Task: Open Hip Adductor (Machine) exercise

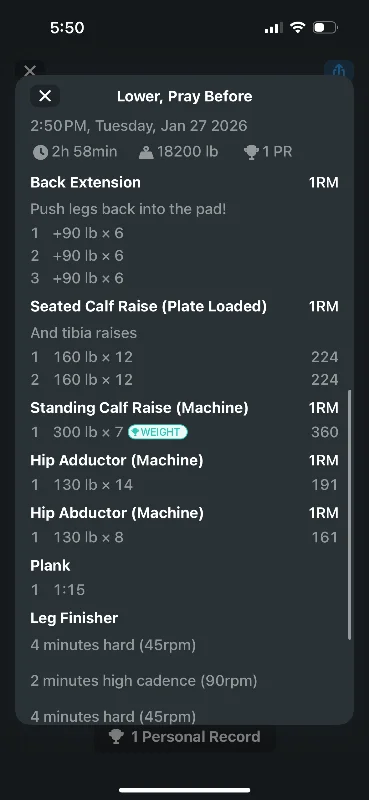Action: [117, 461]
